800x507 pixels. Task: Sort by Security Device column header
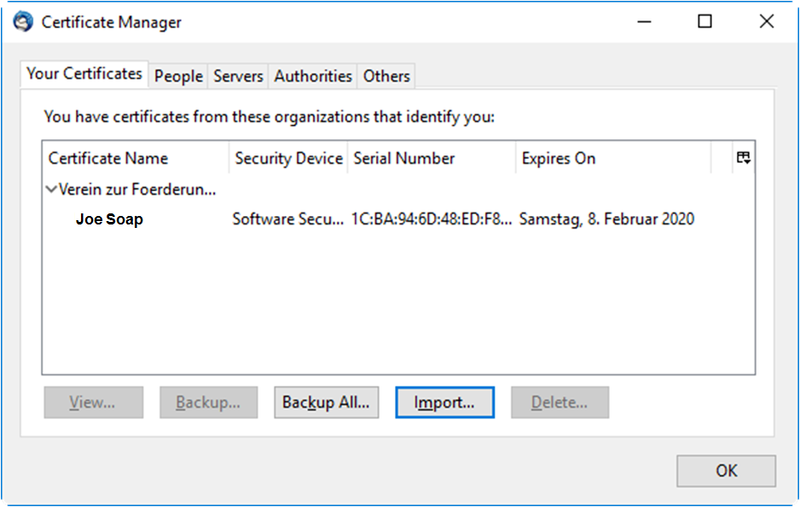click(x=288, y=158)
